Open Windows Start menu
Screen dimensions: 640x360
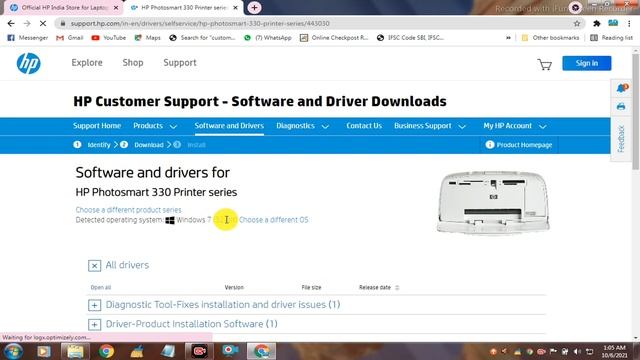[13, 351]
